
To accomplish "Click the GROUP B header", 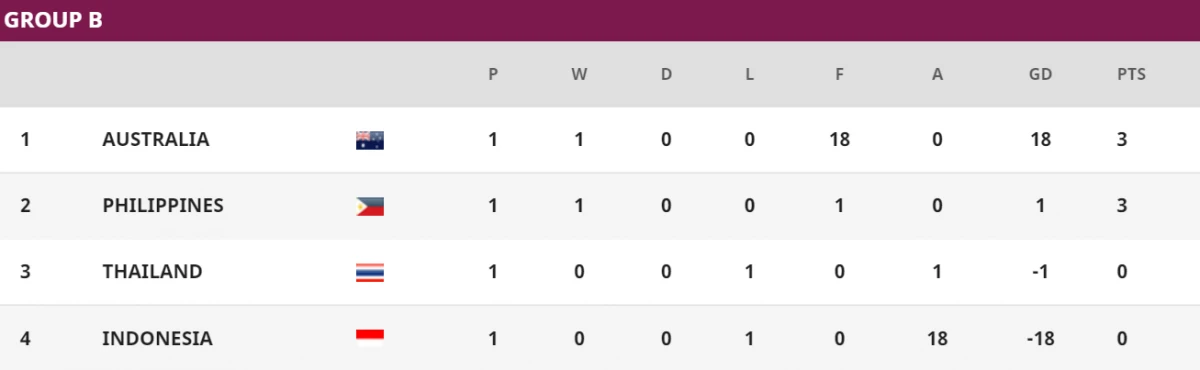I will click(54, 19).
